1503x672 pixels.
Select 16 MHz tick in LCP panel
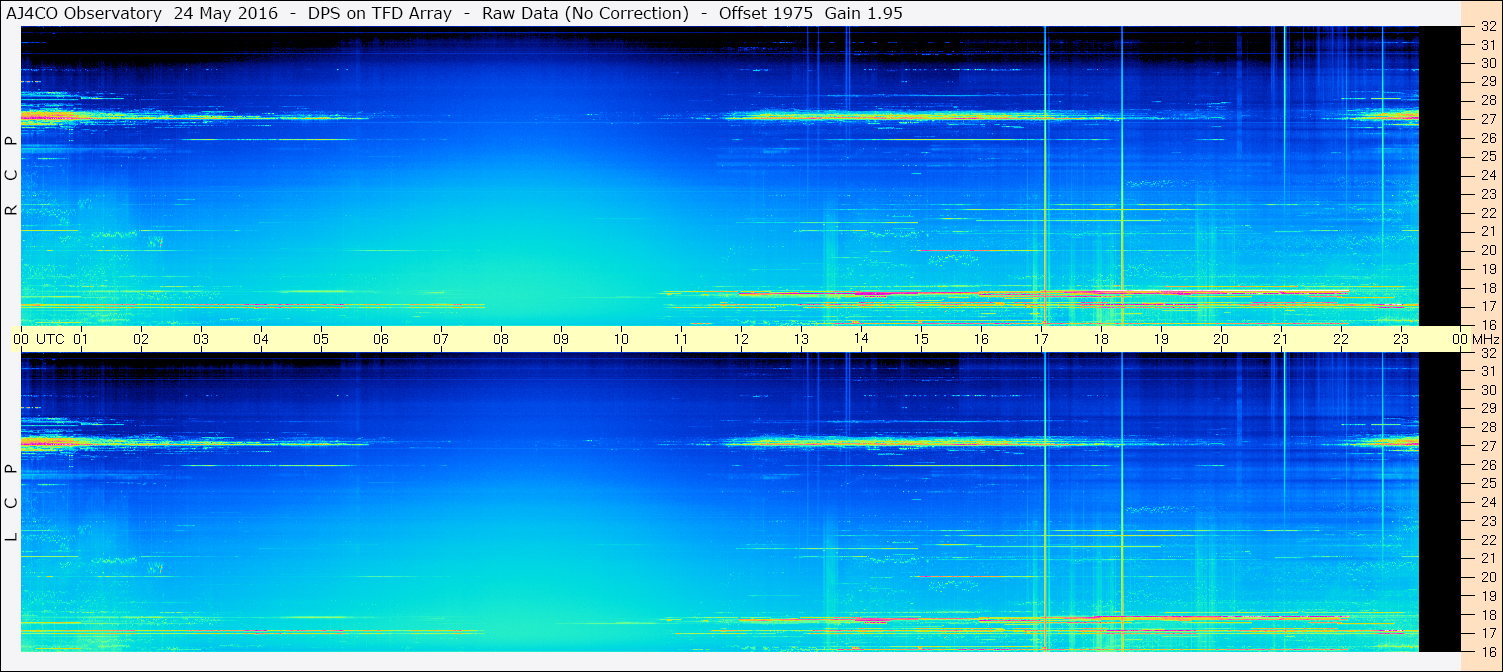coord(1488,651)
